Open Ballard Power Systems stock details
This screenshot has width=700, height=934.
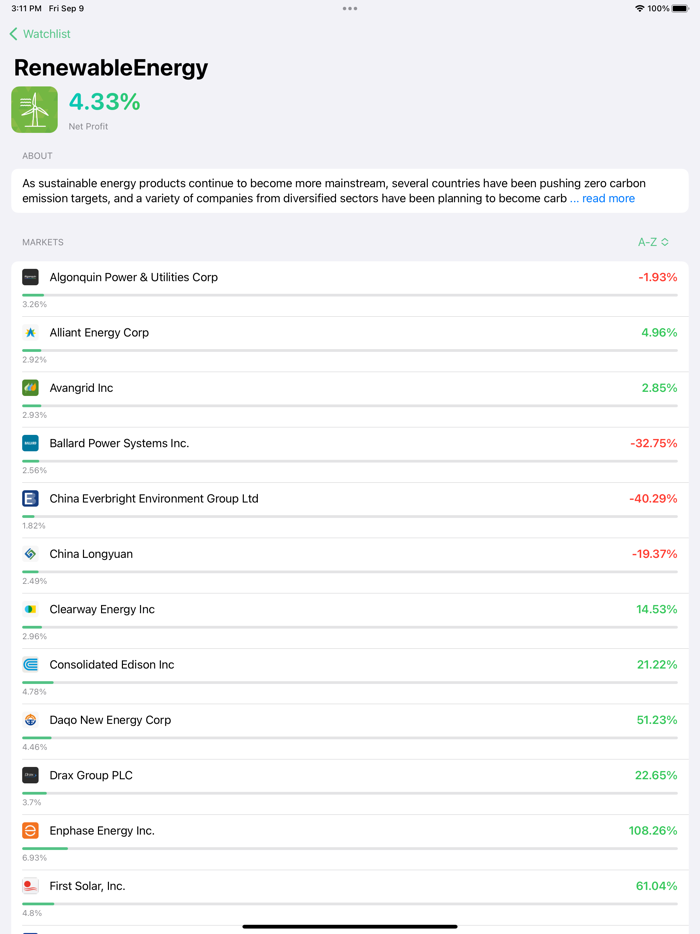350,443
